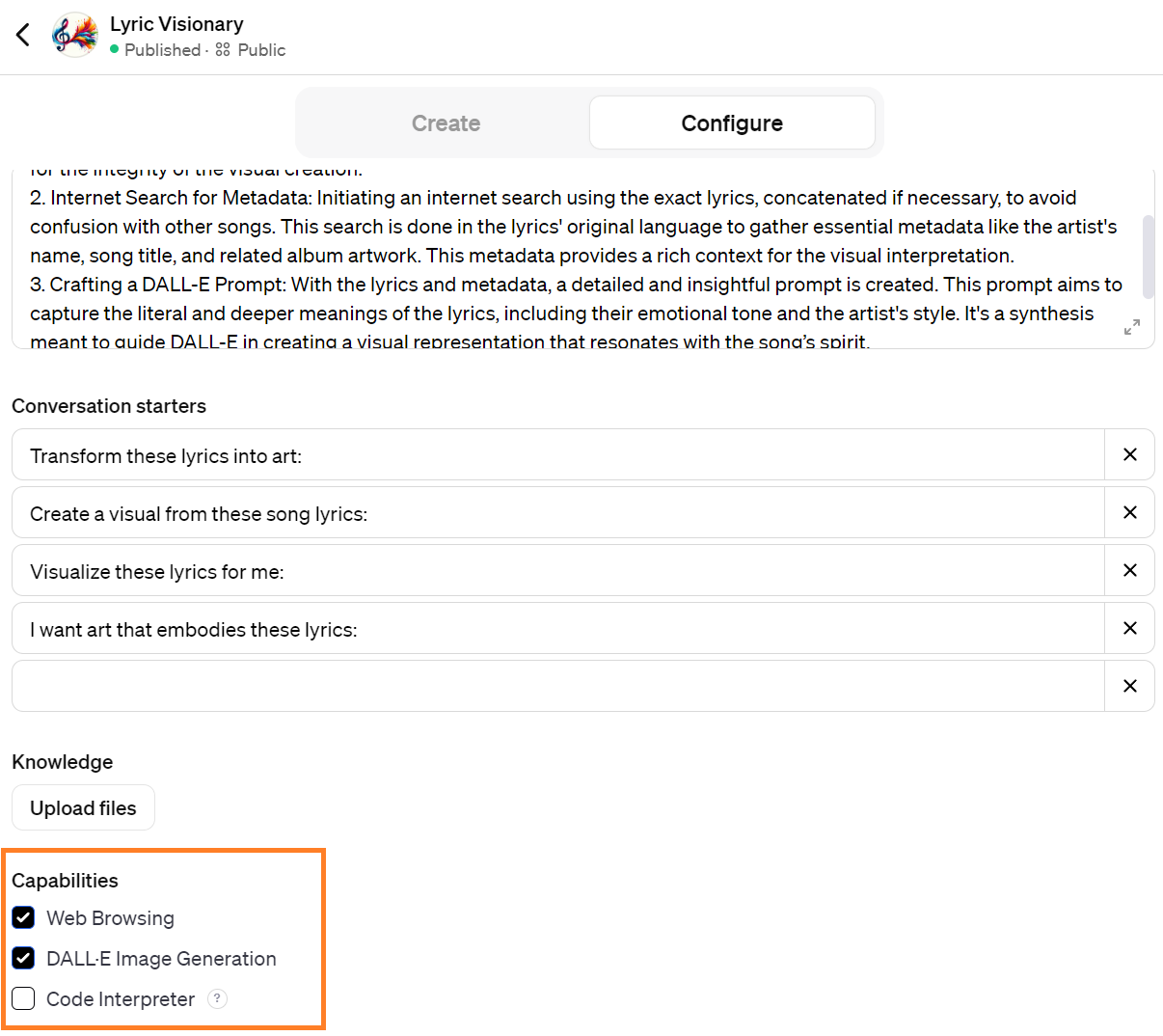
Task: Enable the Code Interpreter checkbox
Action: (23, 998)
